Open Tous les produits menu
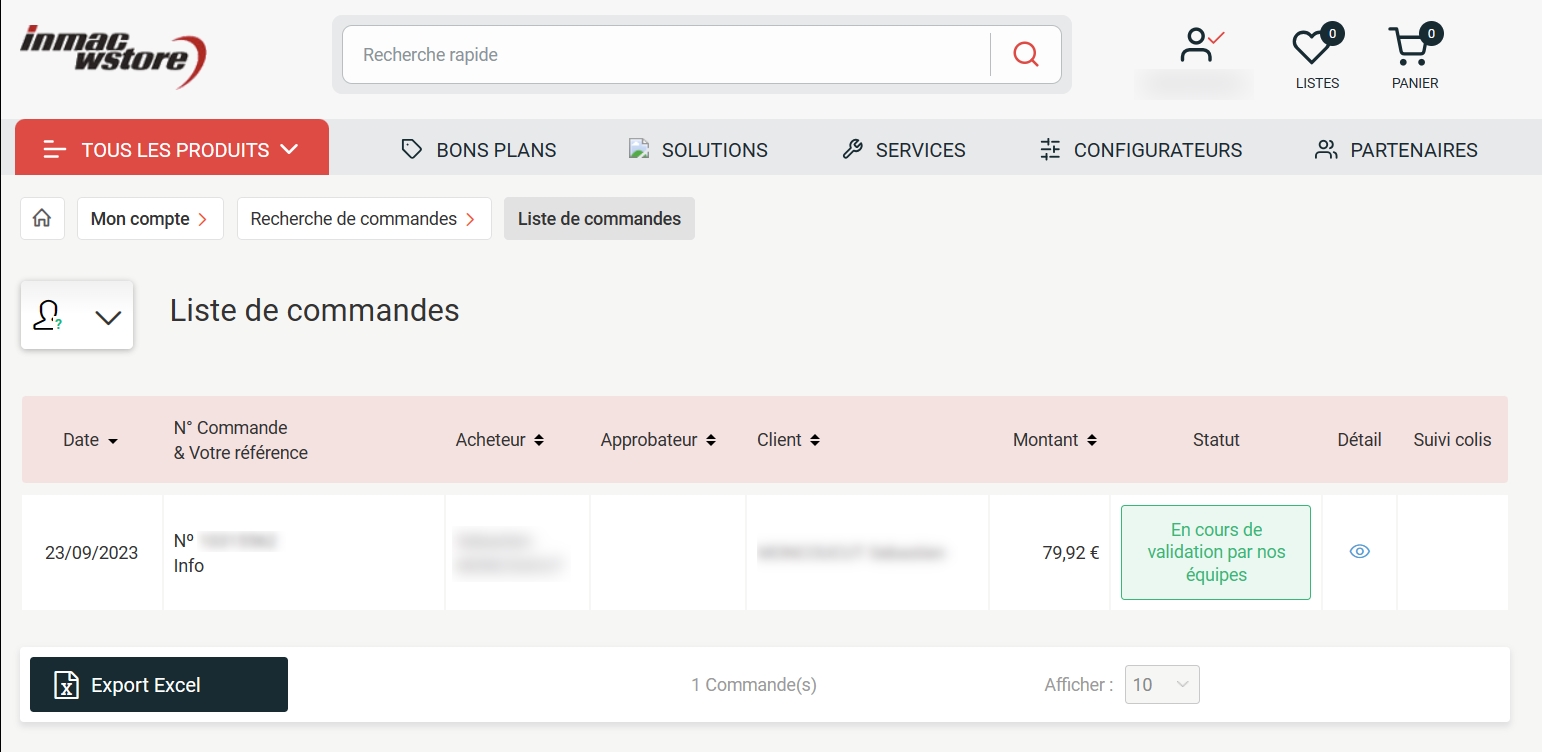 (171, 150)
